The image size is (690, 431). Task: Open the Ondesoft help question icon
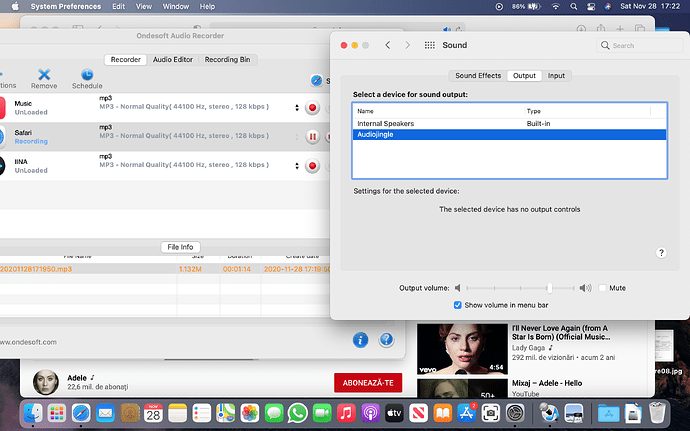pyautogui.click(x=385, y=341)
